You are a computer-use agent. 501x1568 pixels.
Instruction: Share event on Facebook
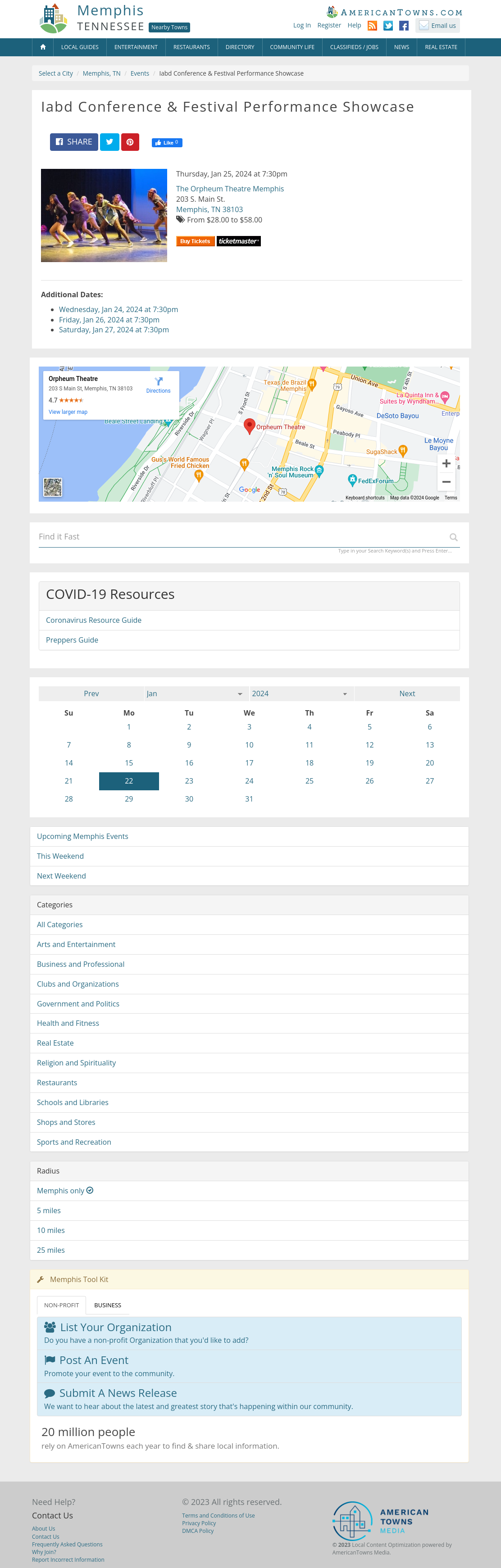[73, 142]
